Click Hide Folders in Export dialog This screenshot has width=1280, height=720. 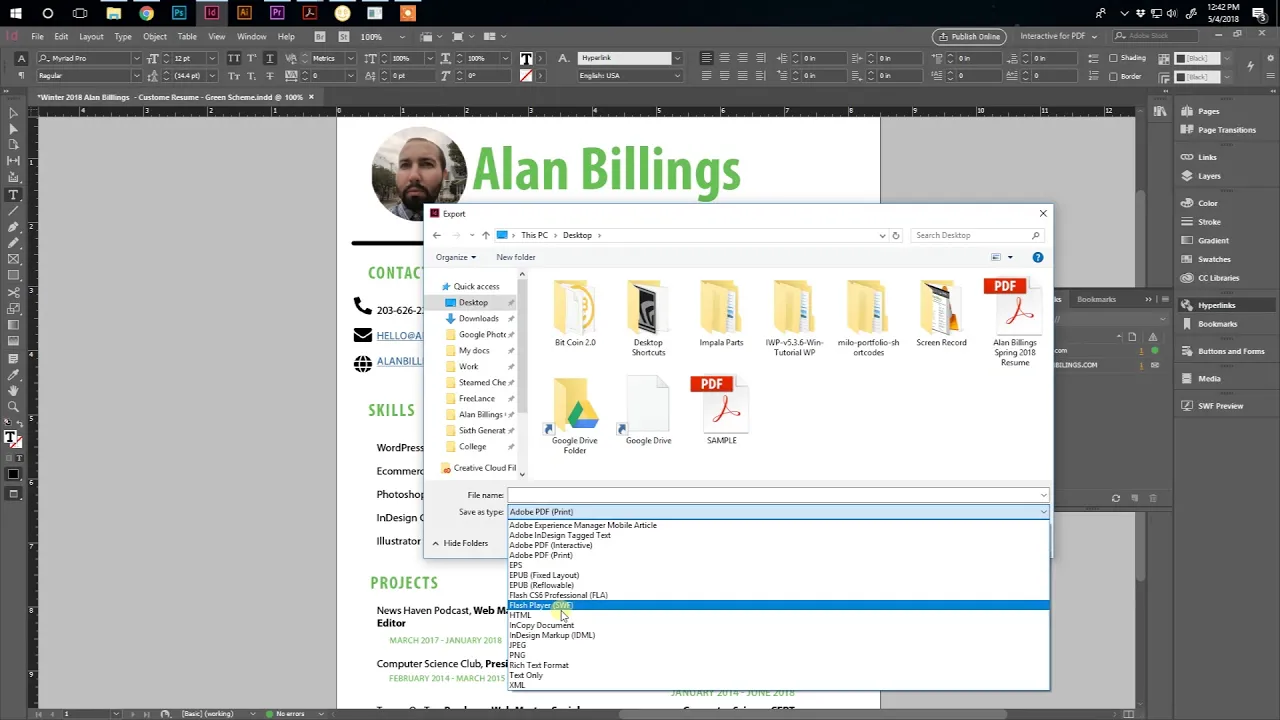[x=460, y=543]
